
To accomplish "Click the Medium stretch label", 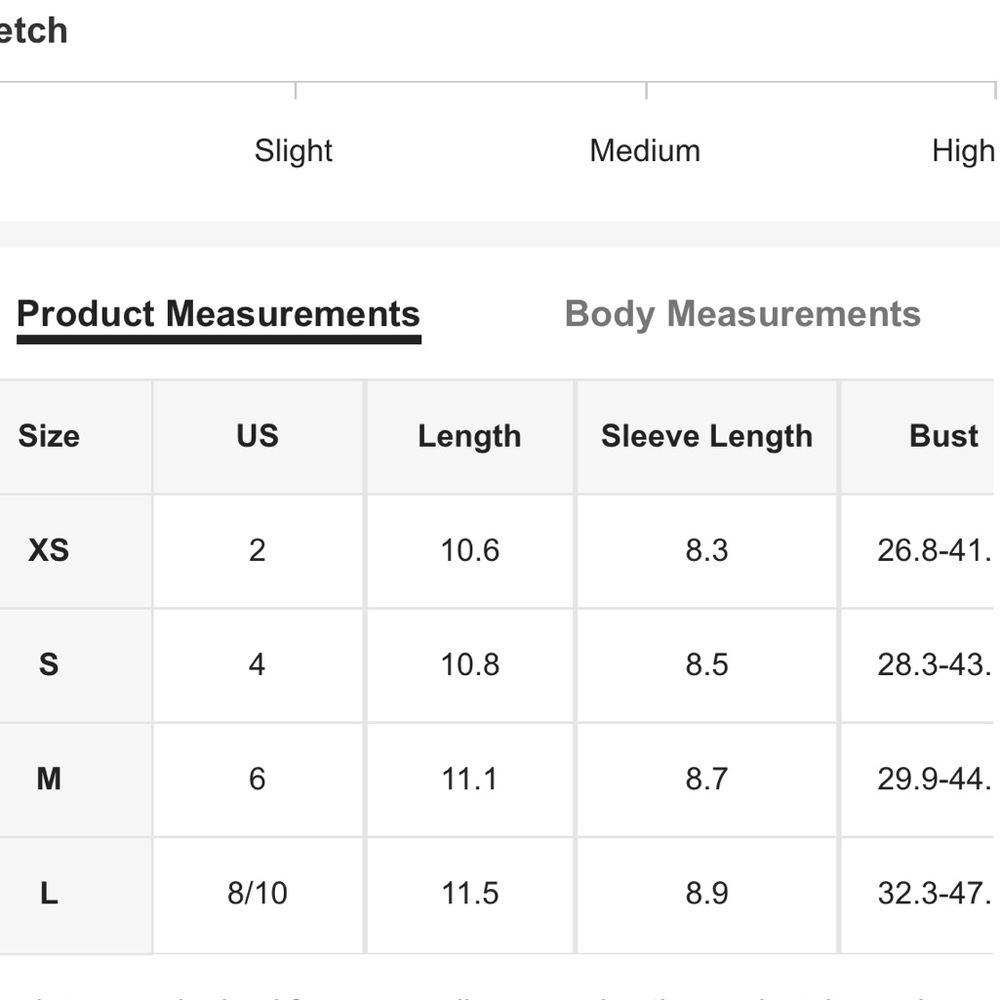I will click(645, 151).
